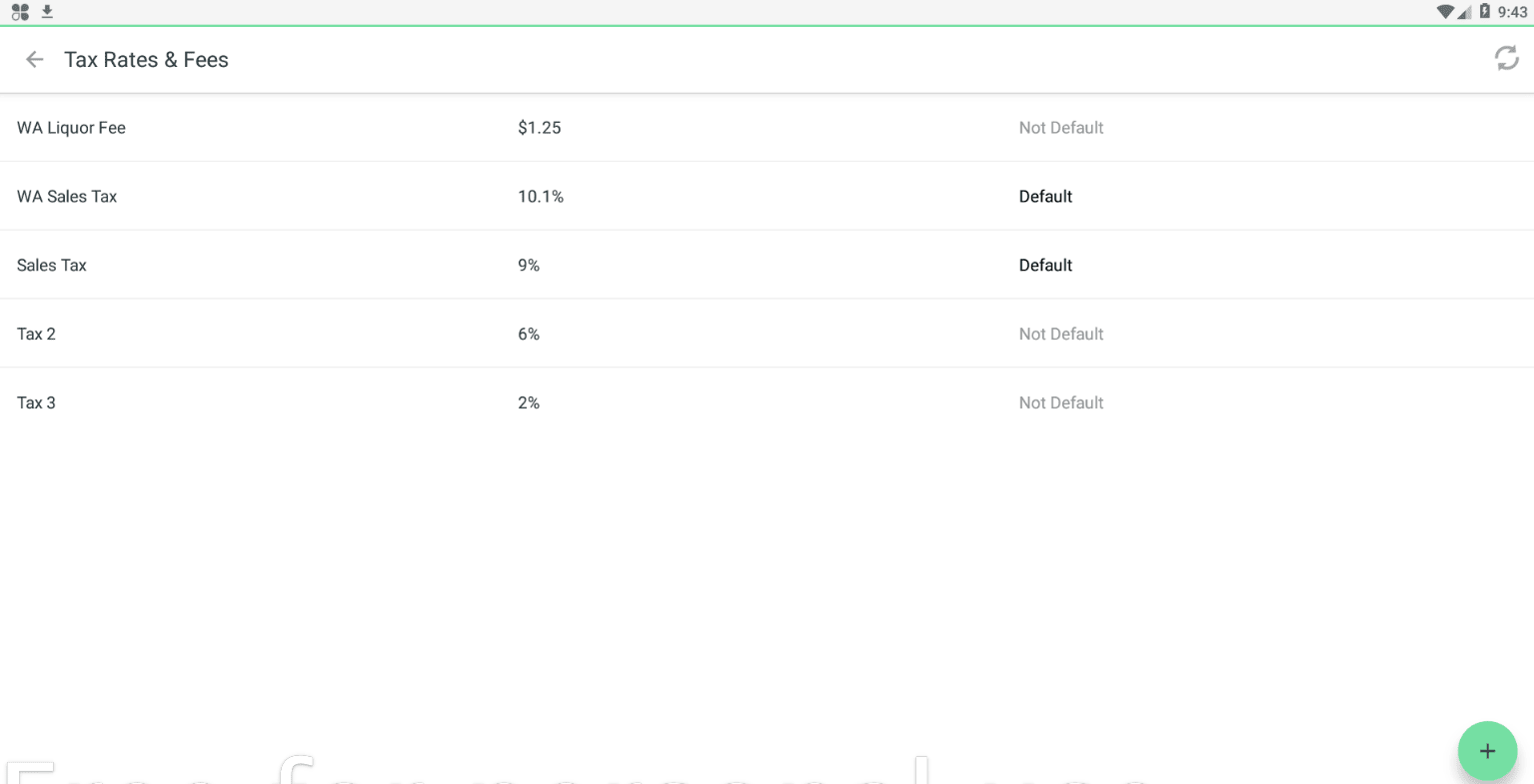Check the Wi-Fi status icon

coord(1444,12)
